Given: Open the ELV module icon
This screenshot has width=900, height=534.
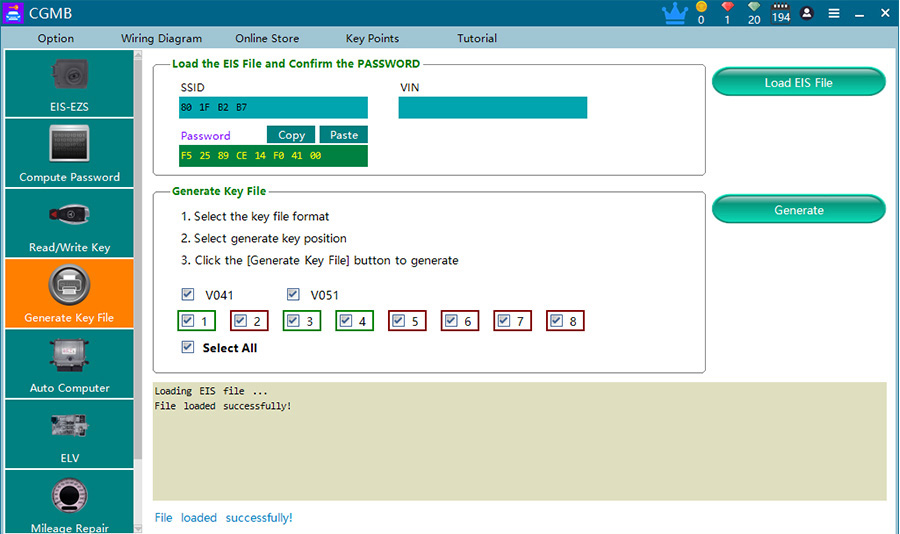Looking at the screenshot, I should pos(69,426).
